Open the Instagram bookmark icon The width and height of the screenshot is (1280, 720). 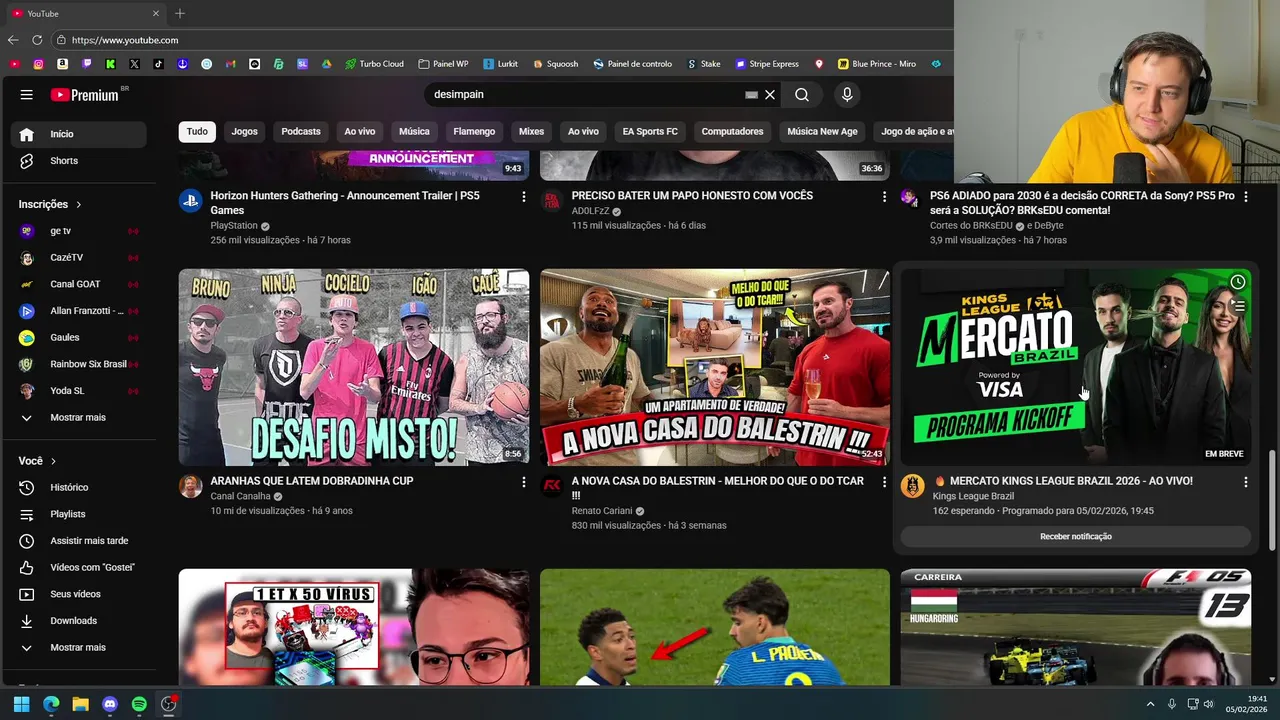[39, 64]
